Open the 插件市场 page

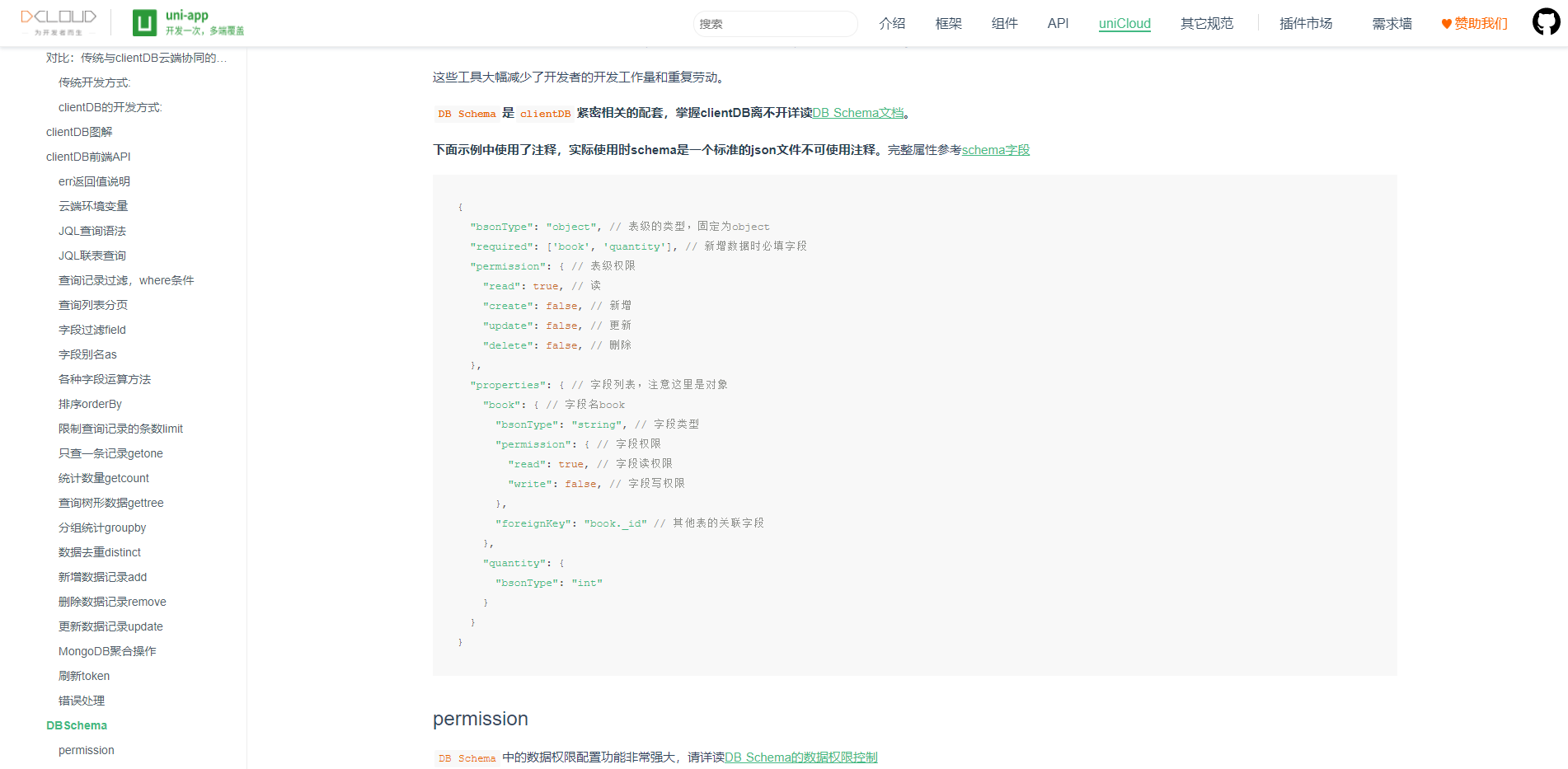click(x=1305, y=23)
